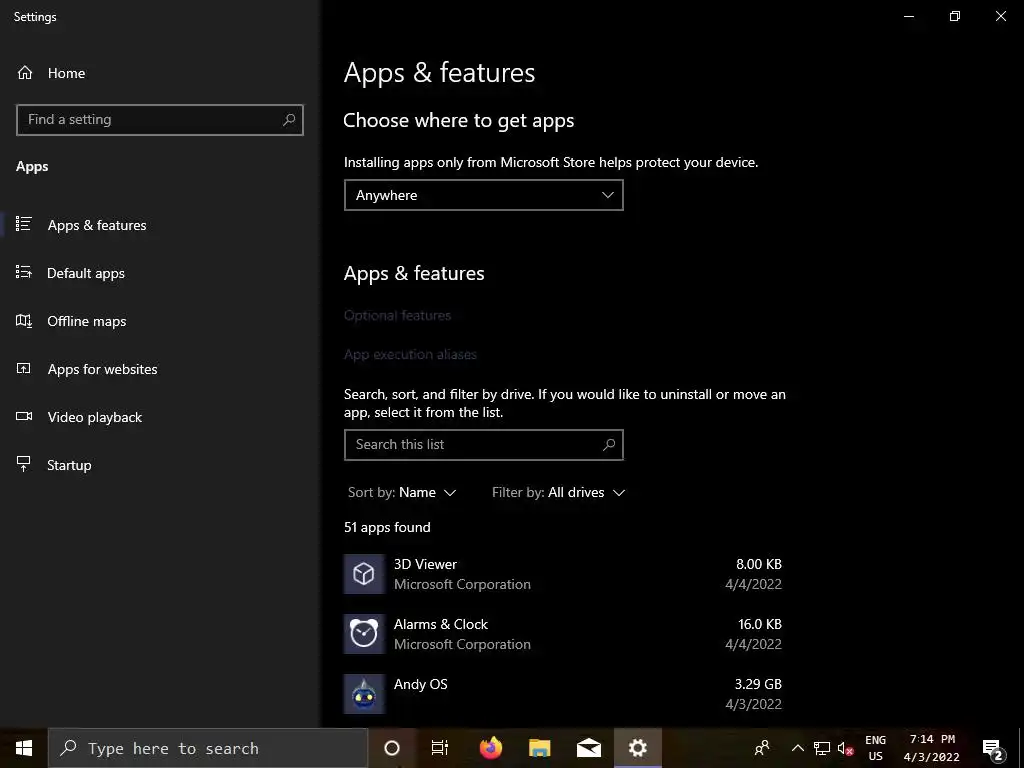Click the Startup icon in sidebar
Image resolution: width=1024 pixels, height=768 pixels.
[x=24, y=464]
